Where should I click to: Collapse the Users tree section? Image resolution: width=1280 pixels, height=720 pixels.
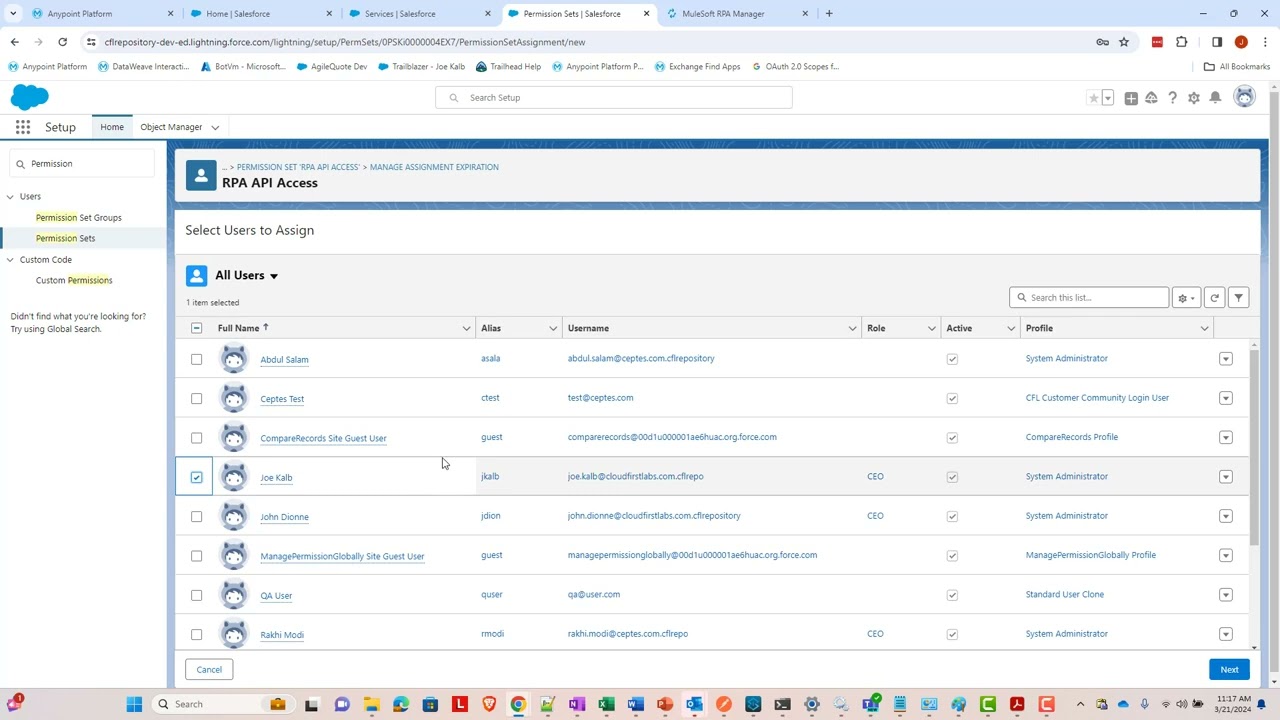(x=10, y=196)
